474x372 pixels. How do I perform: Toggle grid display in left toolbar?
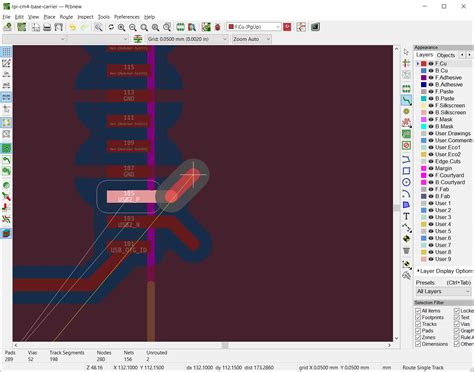pos(6,52)
